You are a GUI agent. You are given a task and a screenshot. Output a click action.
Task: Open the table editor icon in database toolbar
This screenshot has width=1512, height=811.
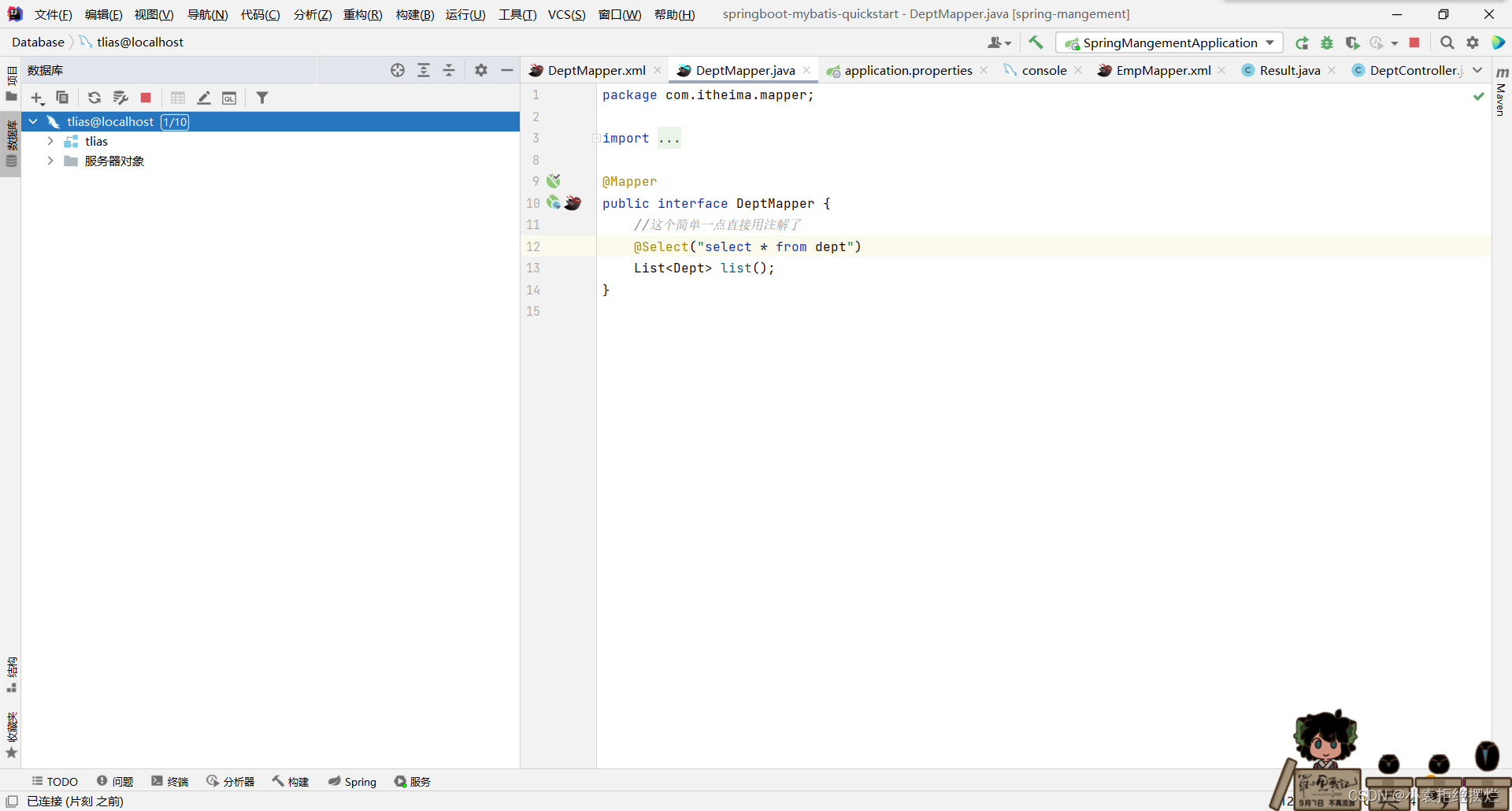pyautogui.click(x=178, y=98)
